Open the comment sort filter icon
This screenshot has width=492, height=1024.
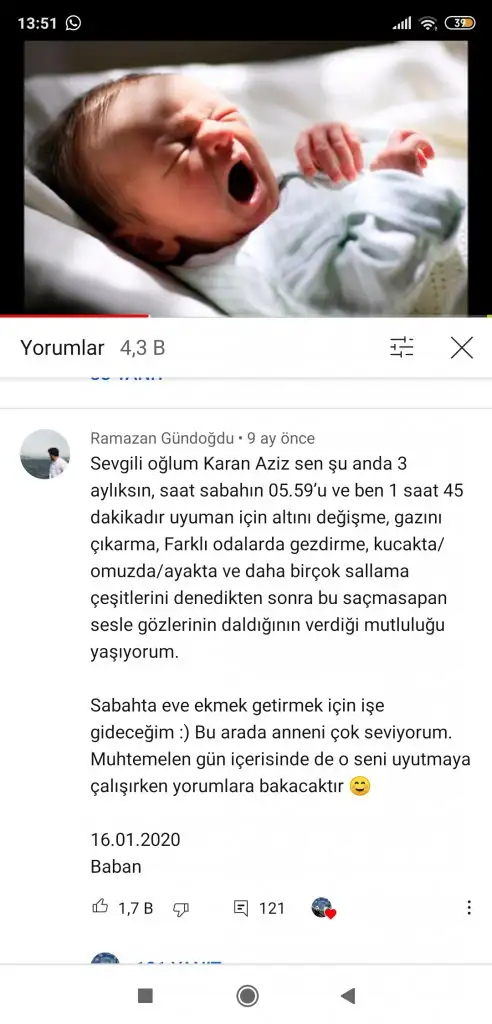tap(401, 347)
